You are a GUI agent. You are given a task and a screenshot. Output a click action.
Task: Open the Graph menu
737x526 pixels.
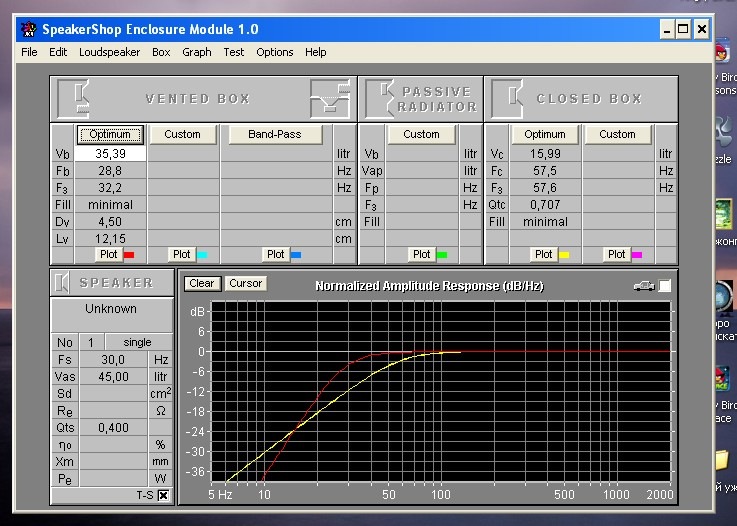(196, 52)
